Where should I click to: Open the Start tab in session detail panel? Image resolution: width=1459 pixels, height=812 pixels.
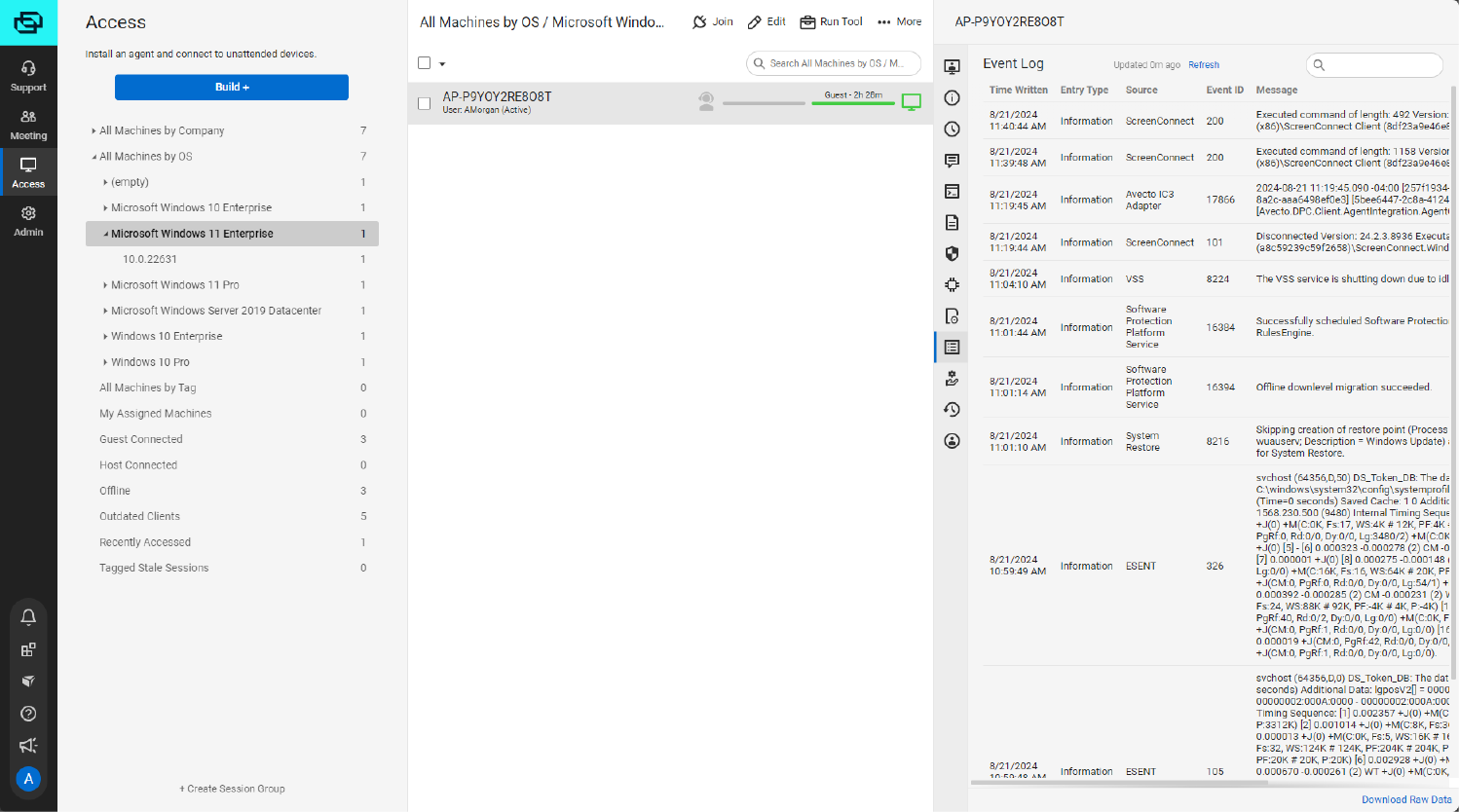point(952,66)
